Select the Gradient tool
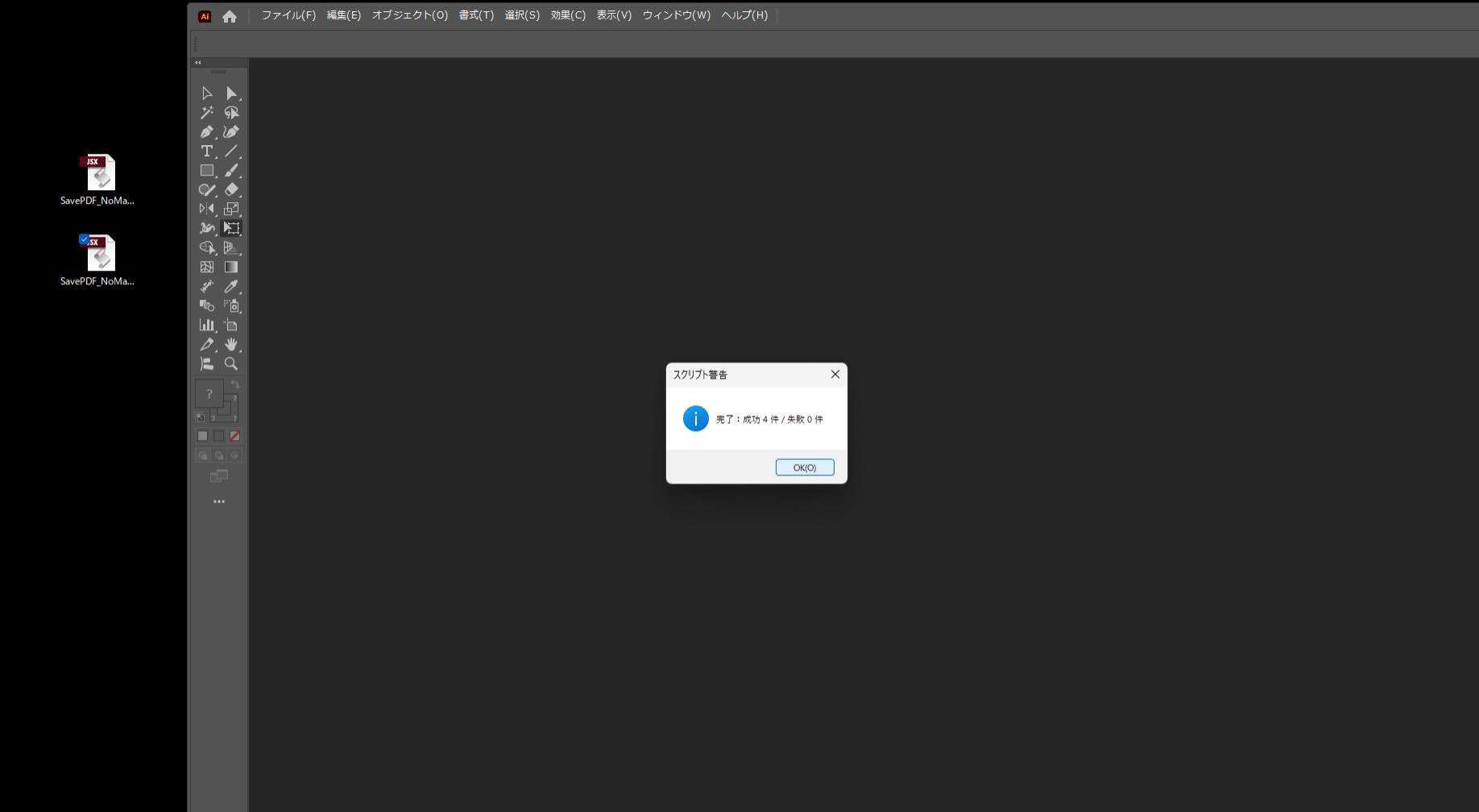 231,267
